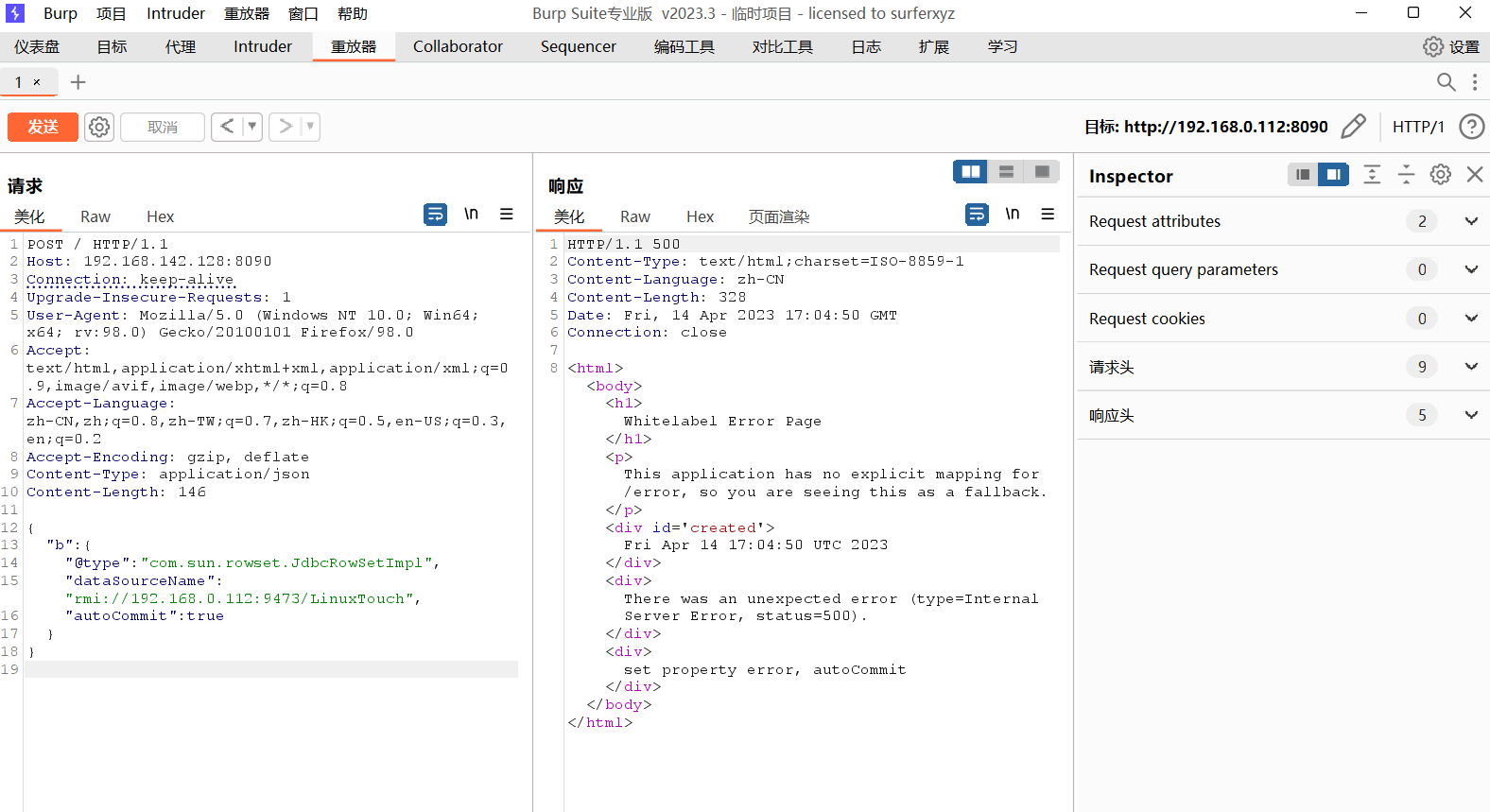Click the search magnifier icon
Image resolution: width=1490 pixels, height=812 pixels.
click(x=1446, y=82)
